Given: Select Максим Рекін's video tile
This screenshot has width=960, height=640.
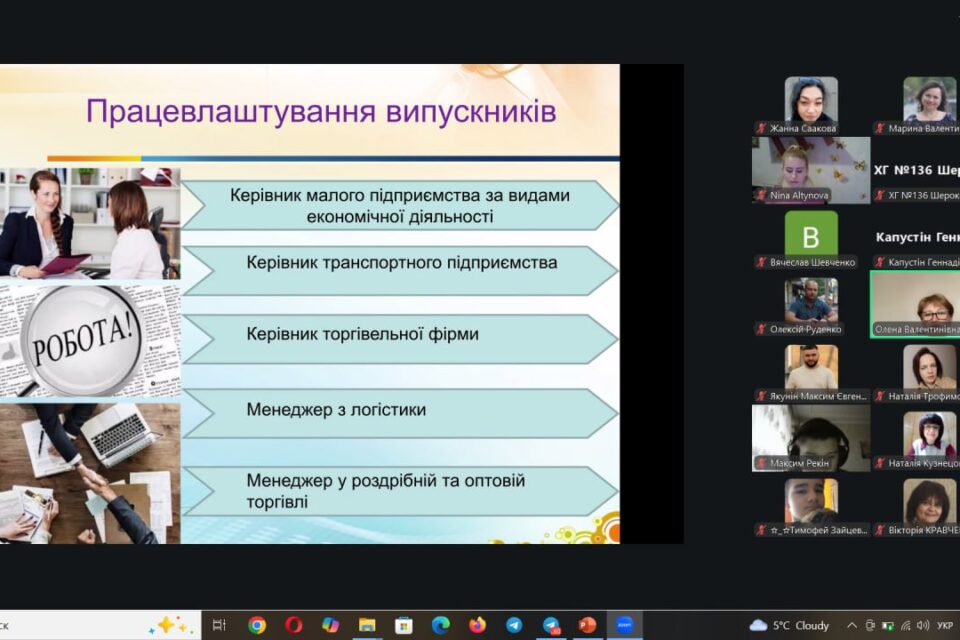Looking at the screenshot, I should tap(811, 438).
